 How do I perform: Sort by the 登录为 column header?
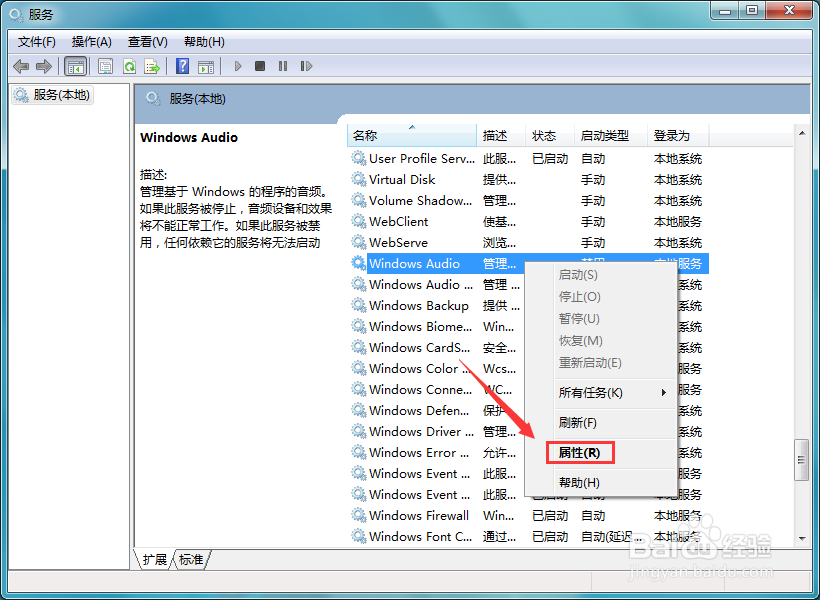click(x=678, y=135)
